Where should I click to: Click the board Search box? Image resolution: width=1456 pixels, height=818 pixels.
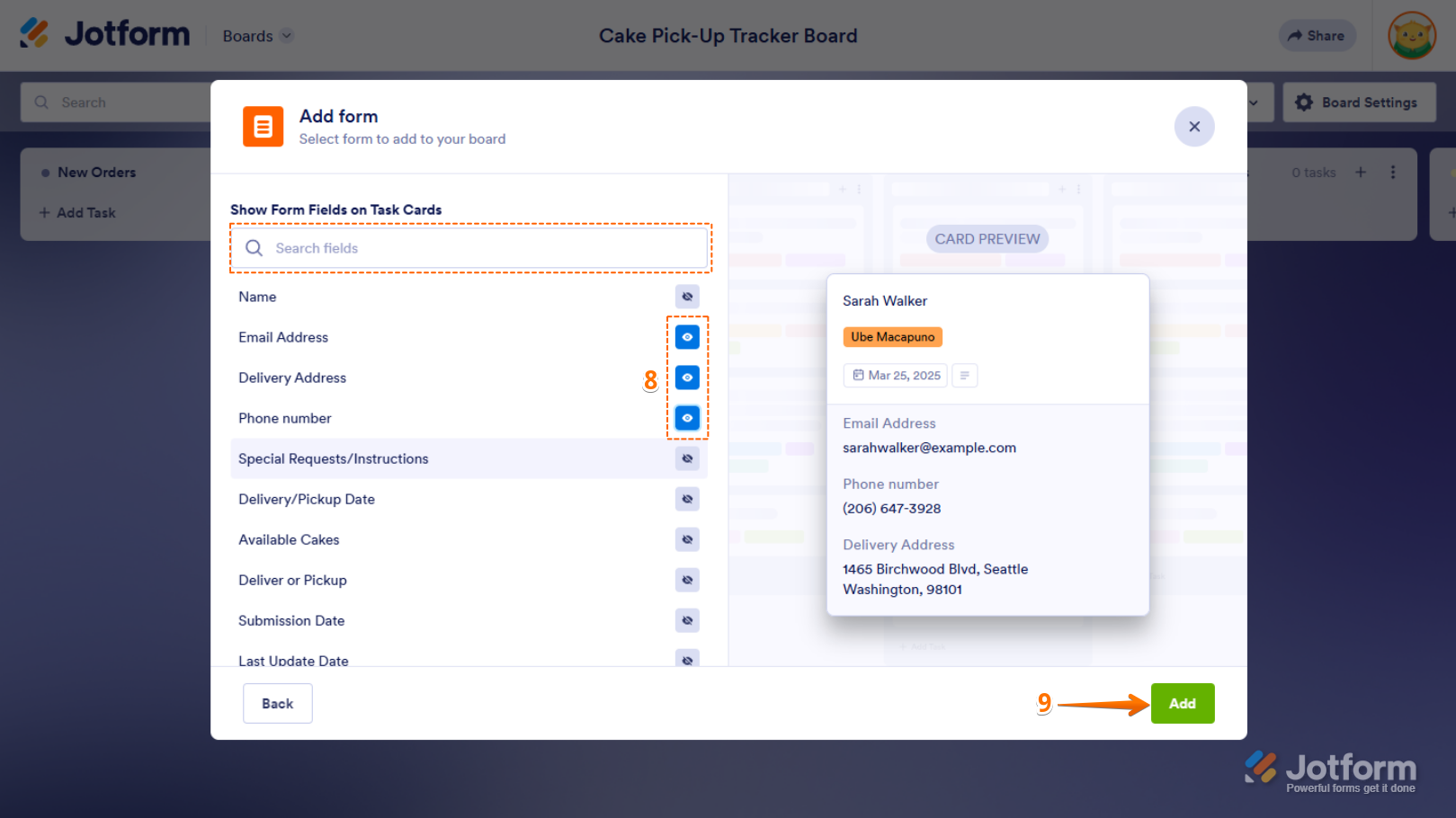click(117, 102)
